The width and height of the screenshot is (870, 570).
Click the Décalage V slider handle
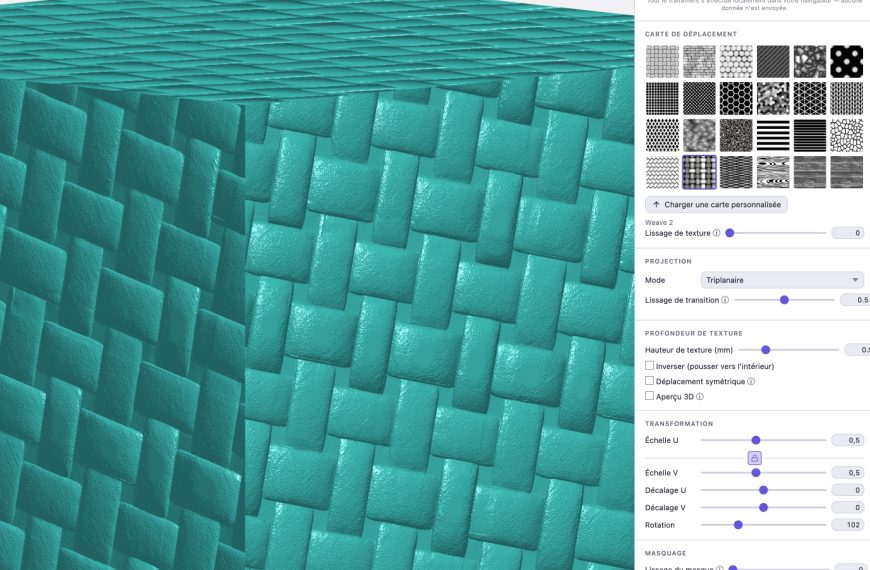763,507
